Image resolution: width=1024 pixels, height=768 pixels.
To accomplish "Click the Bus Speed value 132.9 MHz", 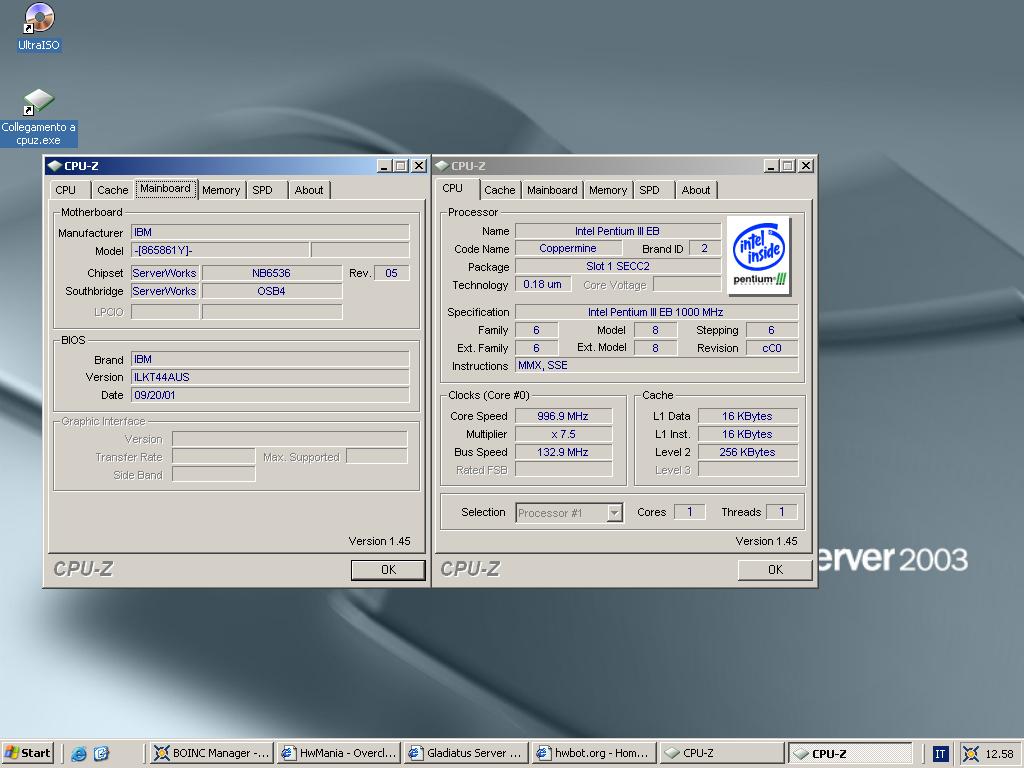I will [x=563, y=452].
